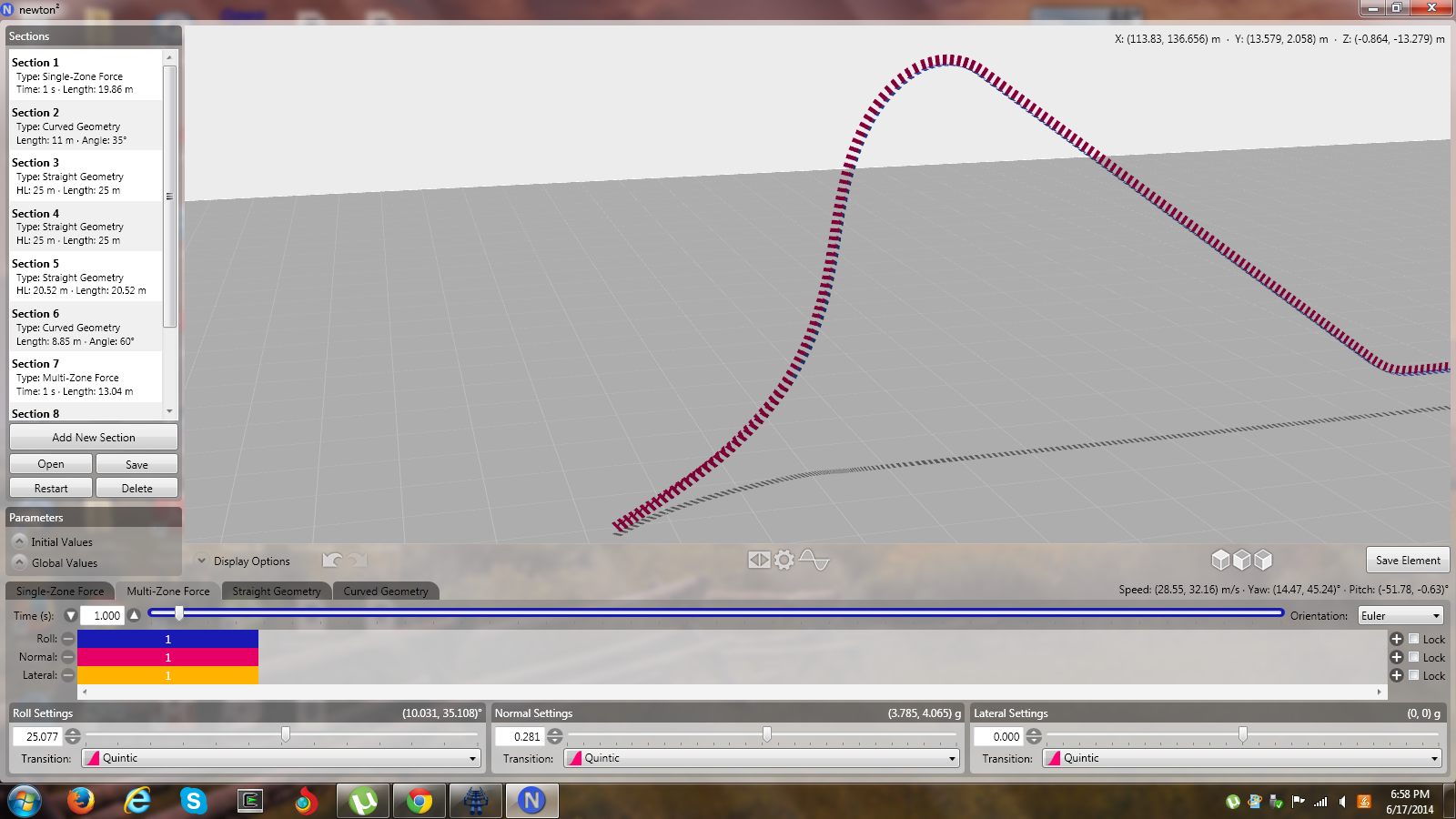Click the Add New Section button

point(94,438)
